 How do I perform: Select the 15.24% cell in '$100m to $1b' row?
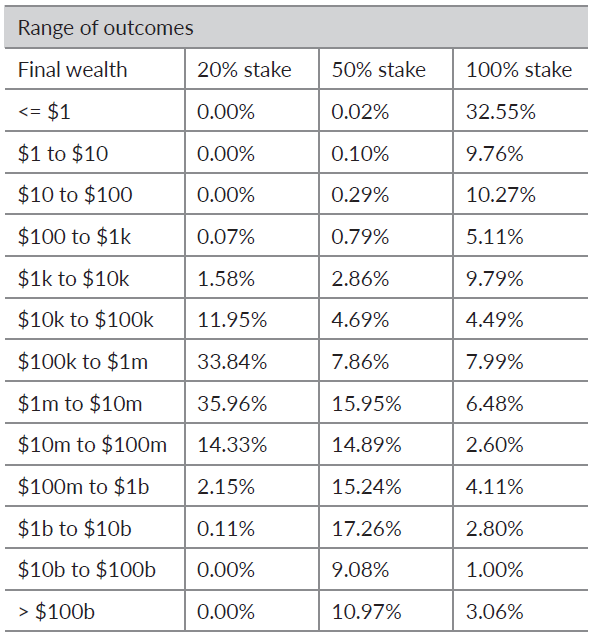coord(366,486)
